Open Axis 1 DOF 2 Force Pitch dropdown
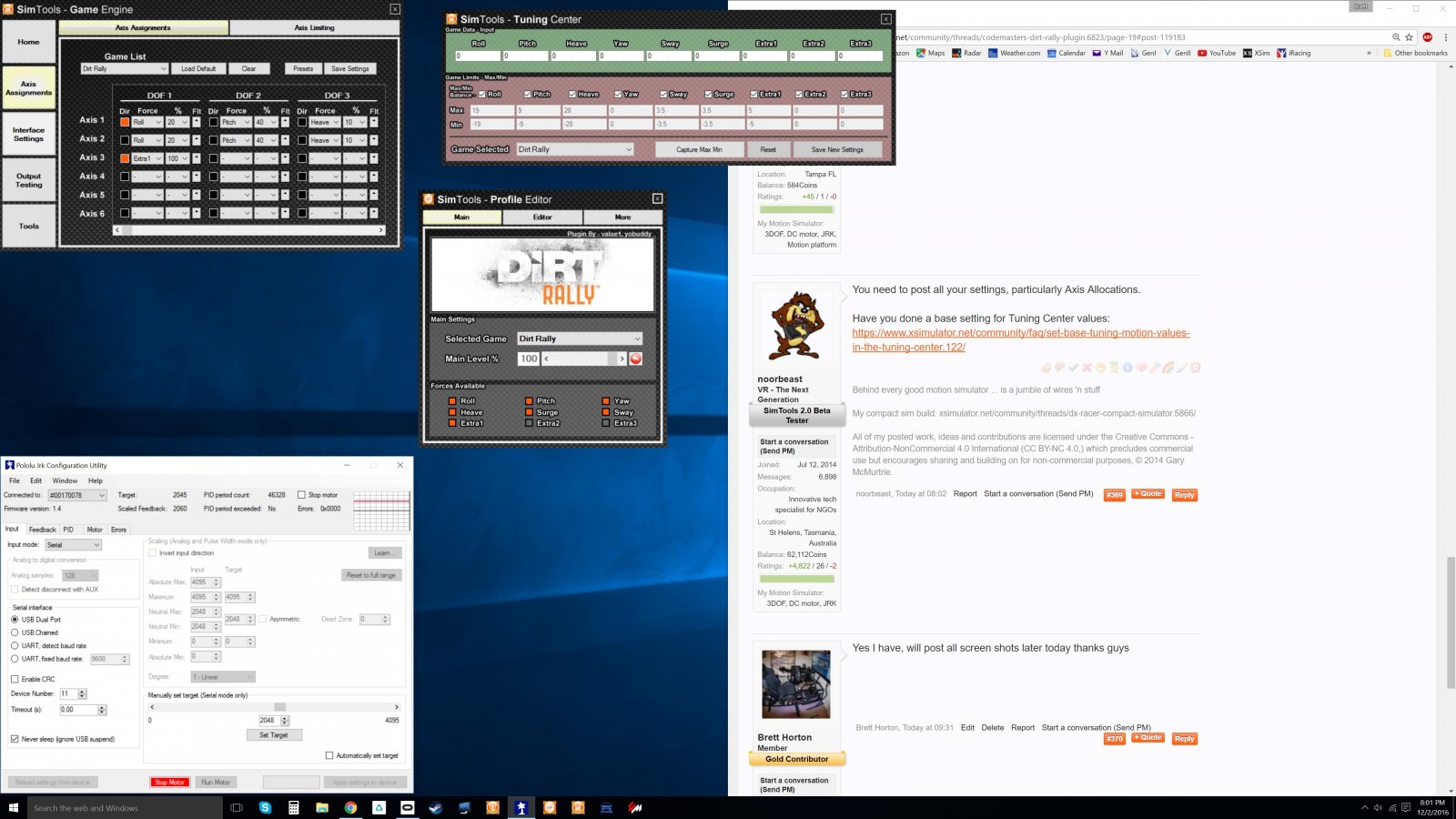This screenshot has height=819, width=1456. (236, 122)
